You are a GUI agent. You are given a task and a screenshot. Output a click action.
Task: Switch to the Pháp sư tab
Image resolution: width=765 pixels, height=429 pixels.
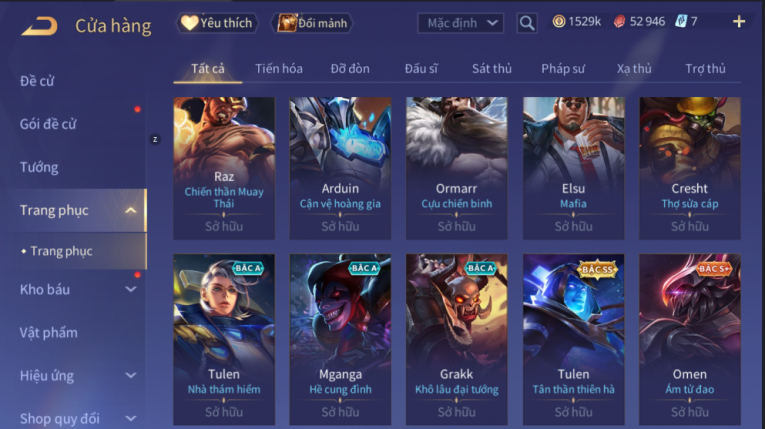click(x=563, y=69)
